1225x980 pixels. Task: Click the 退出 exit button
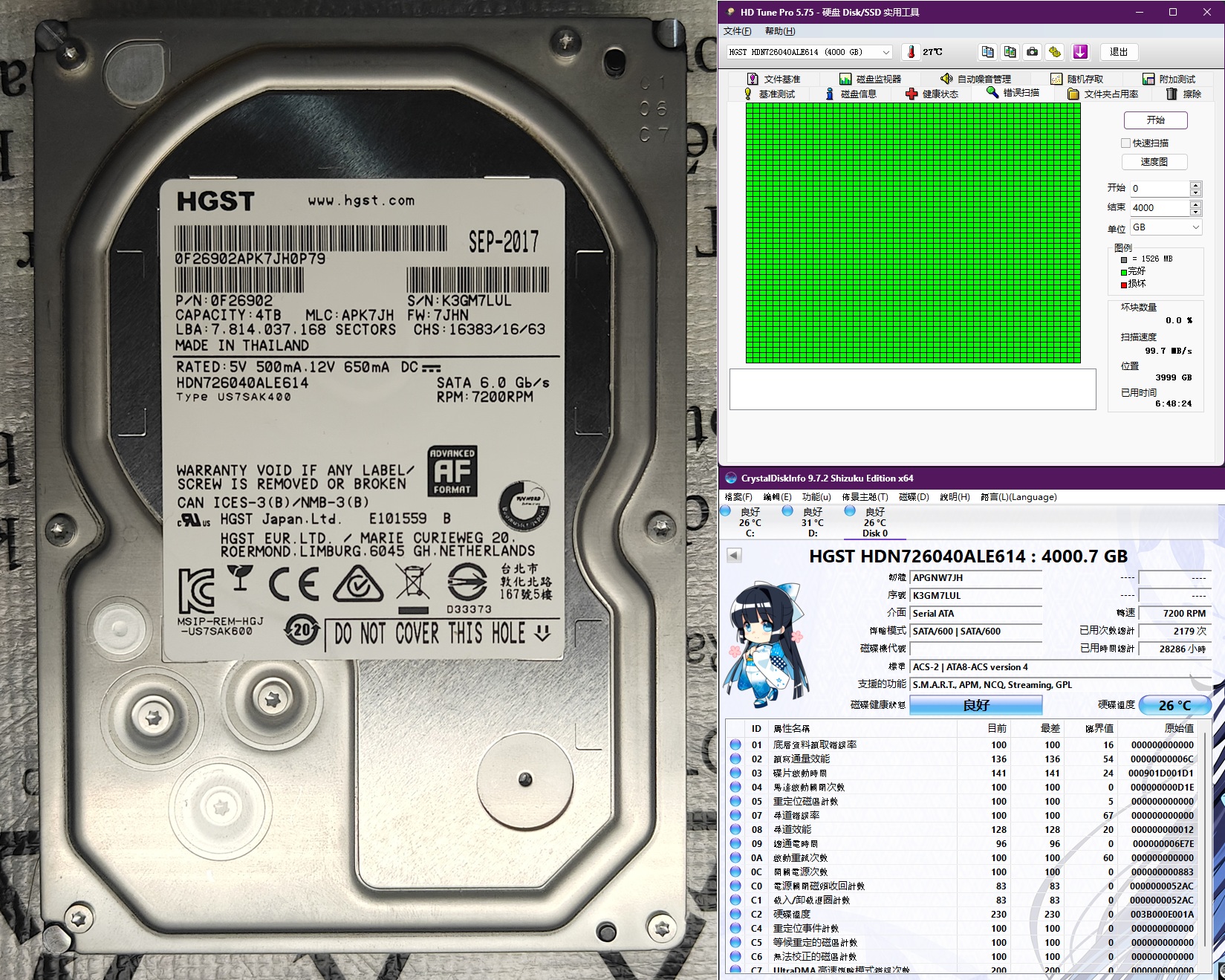click(x=1118, y=52)
